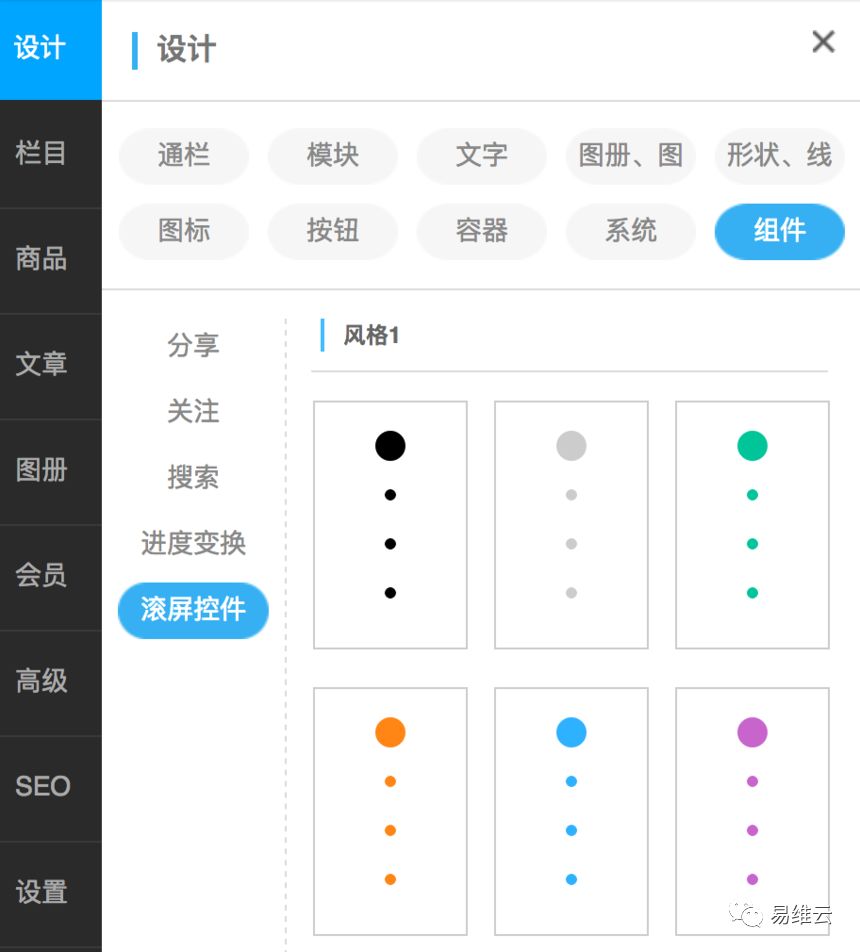The image size is (860, 952).
Task: Select 进度变换 in the component list
Action: tap(193, 543)
